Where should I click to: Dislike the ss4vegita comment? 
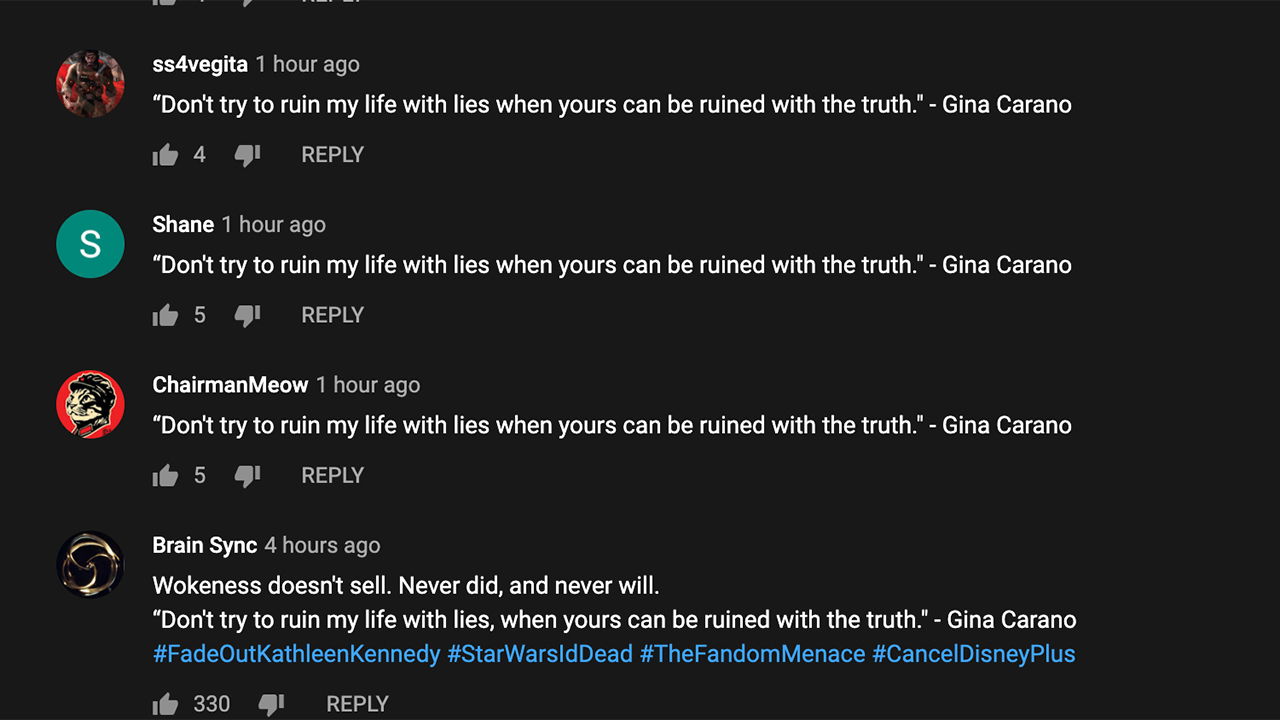pyautogui.click(x=247, y=156)
